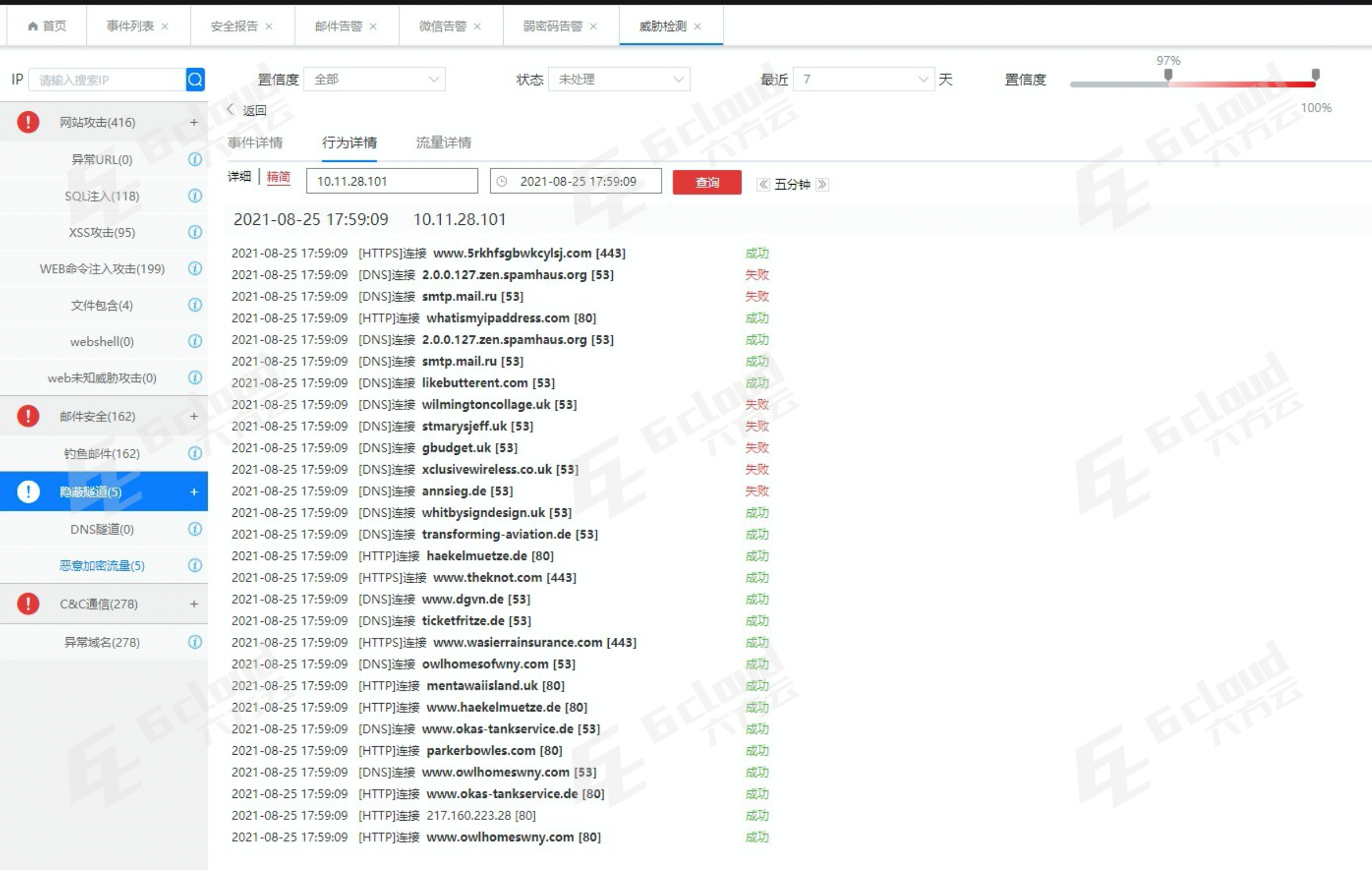Open the 事件列表 top tab
Screen dimensions: 1372x870
[131, 26]
